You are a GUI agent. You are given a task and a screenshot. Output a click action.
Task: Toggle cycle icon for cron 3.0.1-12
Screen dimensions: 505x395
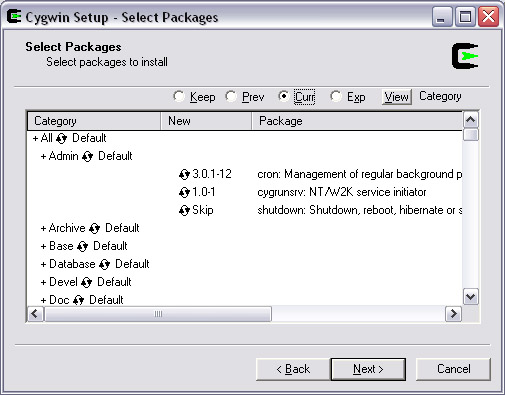pyautogui.click(x=184, y=174)
